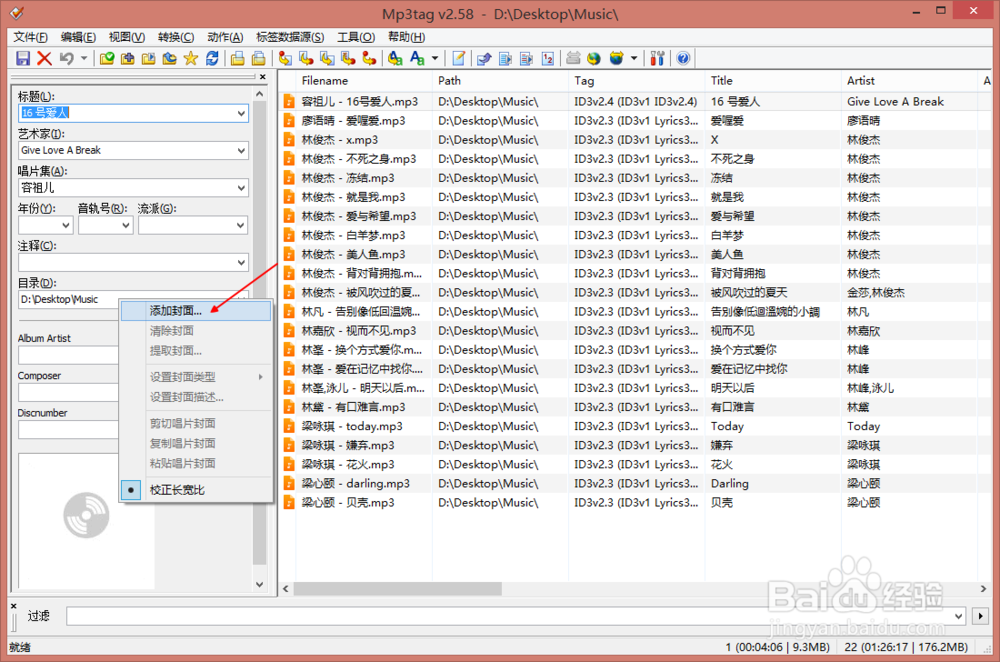Image resolution: width=1000 pixels, height=662 pixels.
Task: Click the filter apply arrow button
Action: click(x=980, y=616)
